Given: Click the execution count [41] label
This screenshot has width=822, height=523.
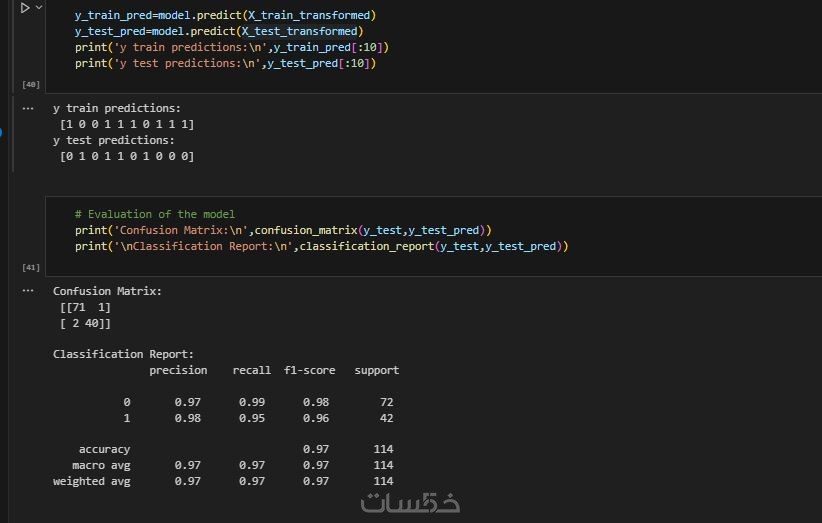Looking at the screenshot, I should 30,267.
